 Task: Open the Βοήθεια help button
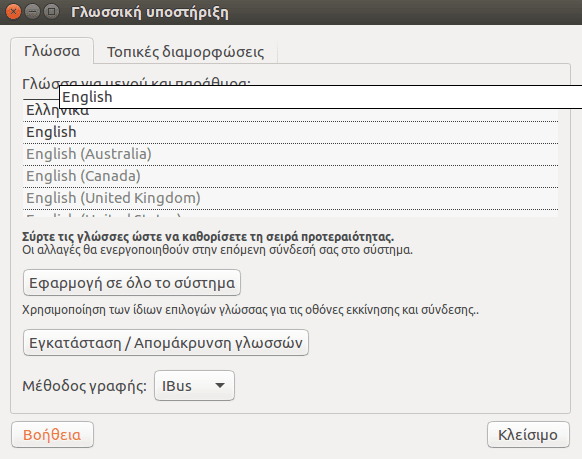52,435
